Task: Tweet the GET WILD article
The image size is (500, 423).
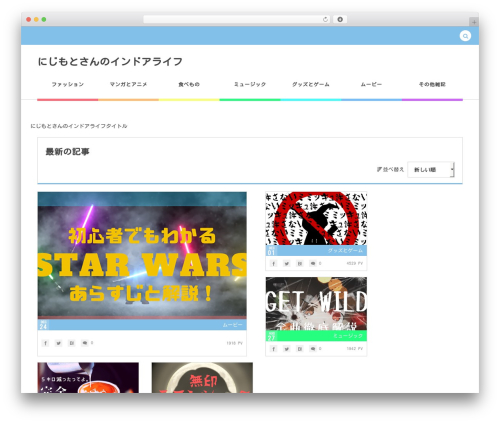Action: (x=286, y=349)
